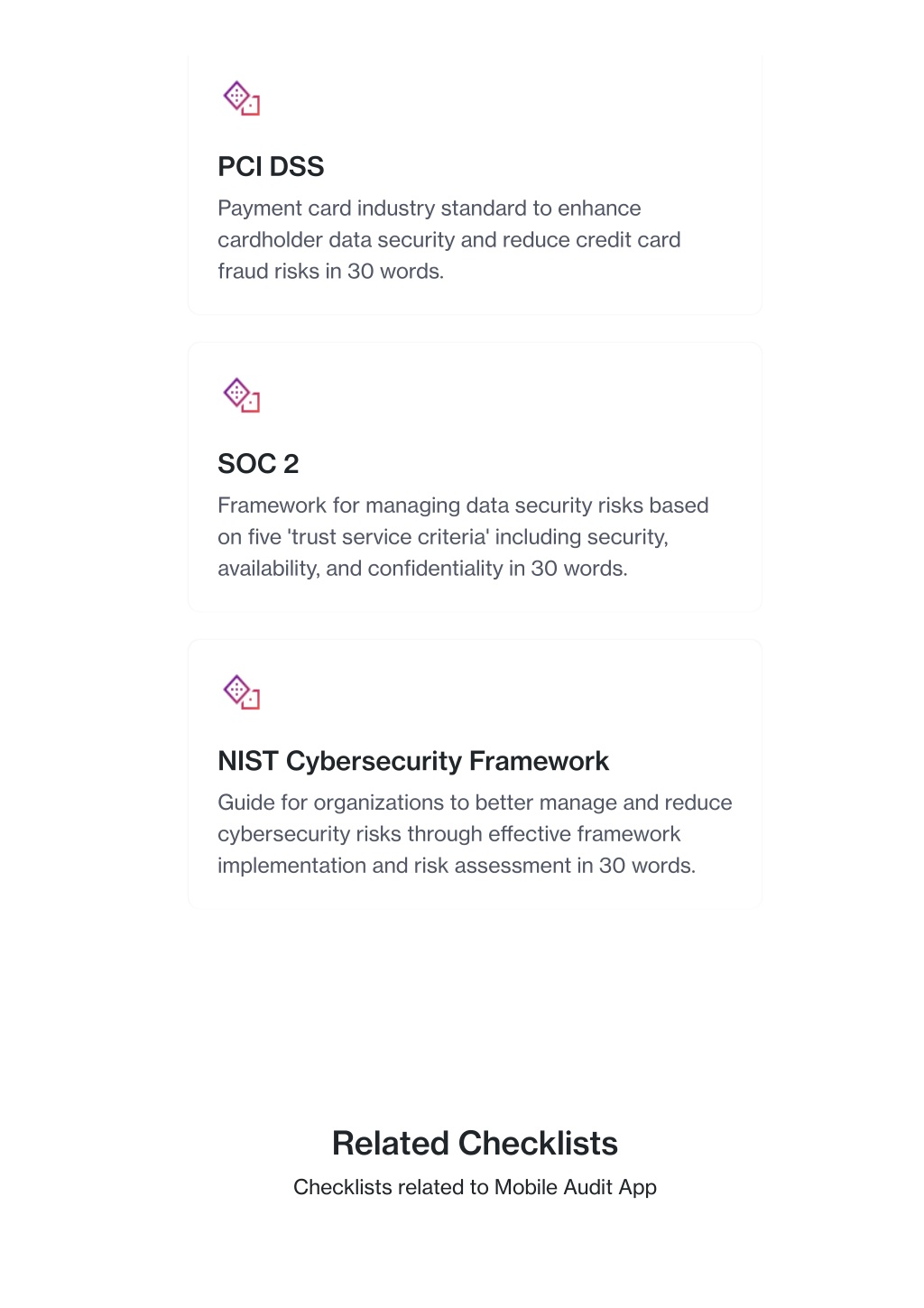Open the SOC 2 title

(x=258, y=464)
